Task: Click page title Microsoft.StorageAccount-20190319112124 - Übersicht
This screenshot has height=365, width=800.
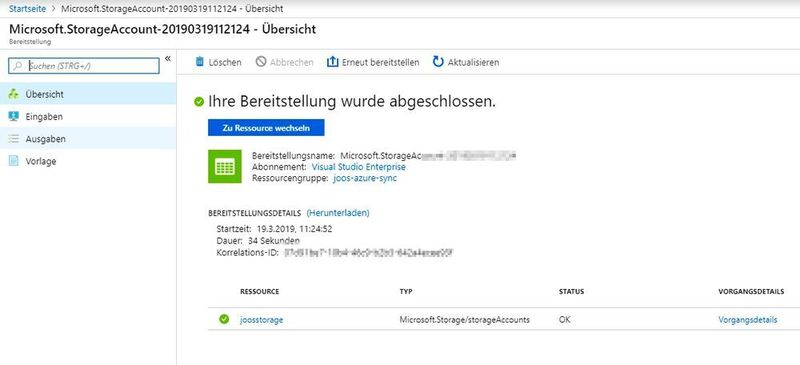Action: [x=162, y=29]
